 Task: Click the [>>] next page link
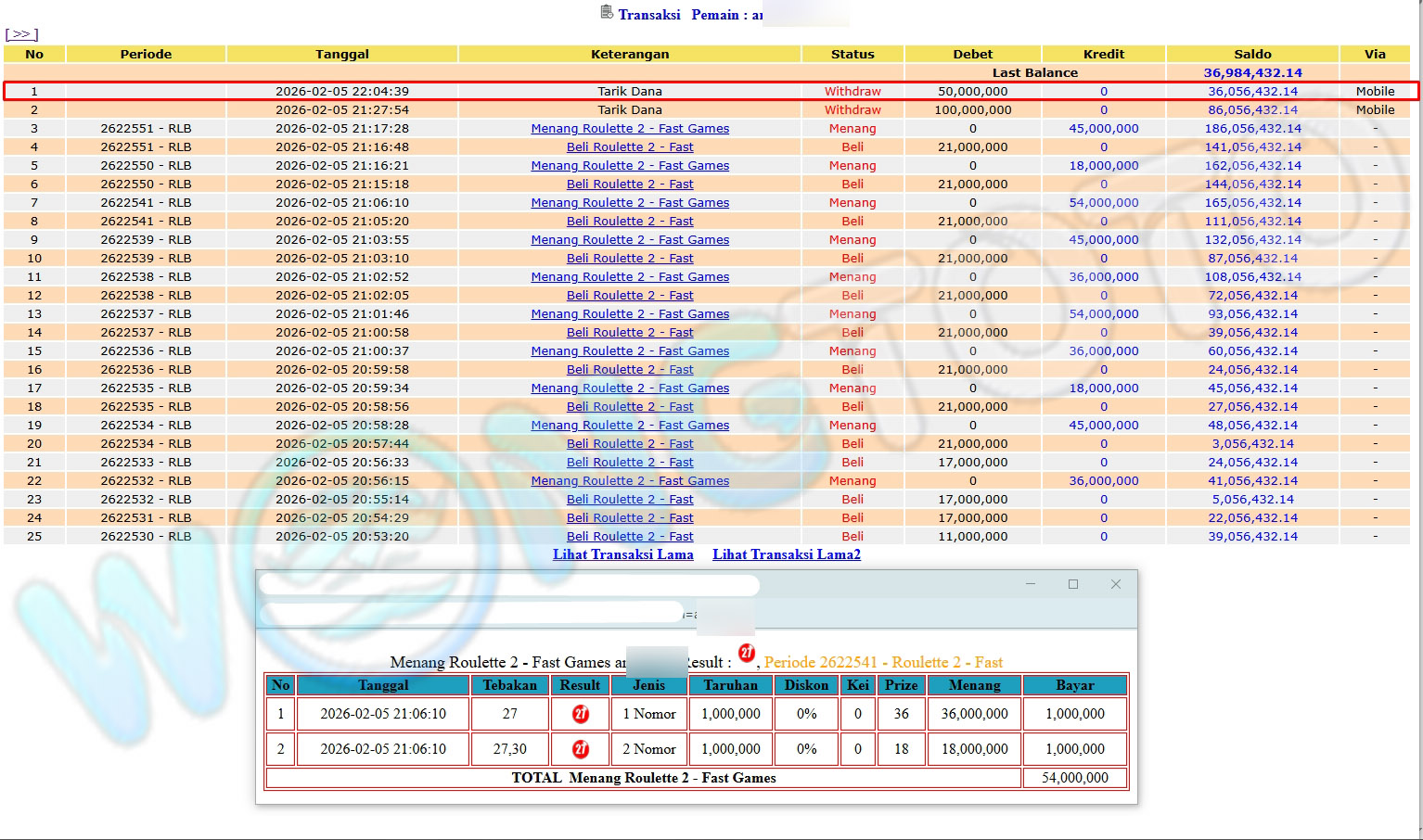pos(21,34)
